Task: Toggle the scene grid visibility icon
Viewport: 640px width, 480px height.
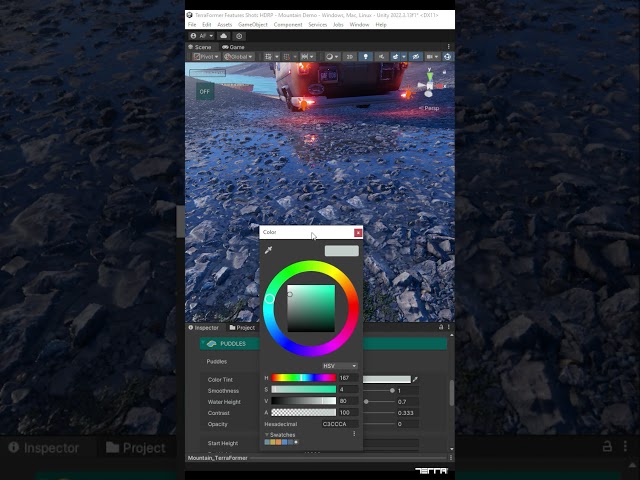Action: coord(269,57)
